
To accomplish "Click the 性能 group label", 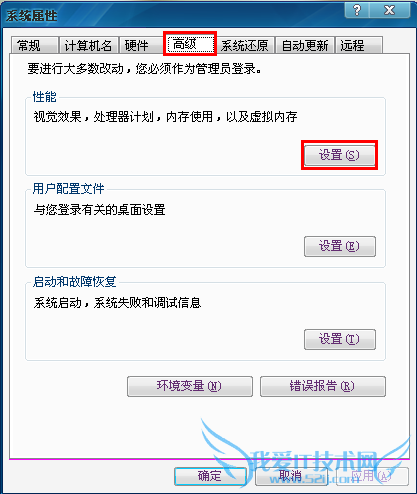I will 44,97.
